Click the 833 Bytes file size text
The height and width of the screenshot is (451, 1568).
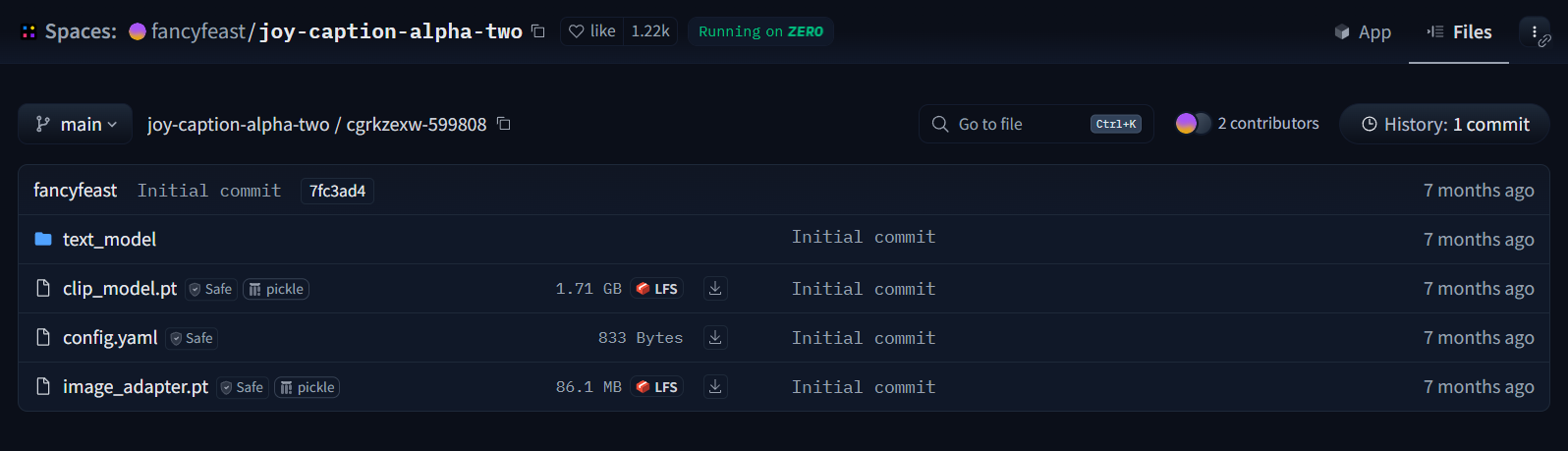point(641,338)
